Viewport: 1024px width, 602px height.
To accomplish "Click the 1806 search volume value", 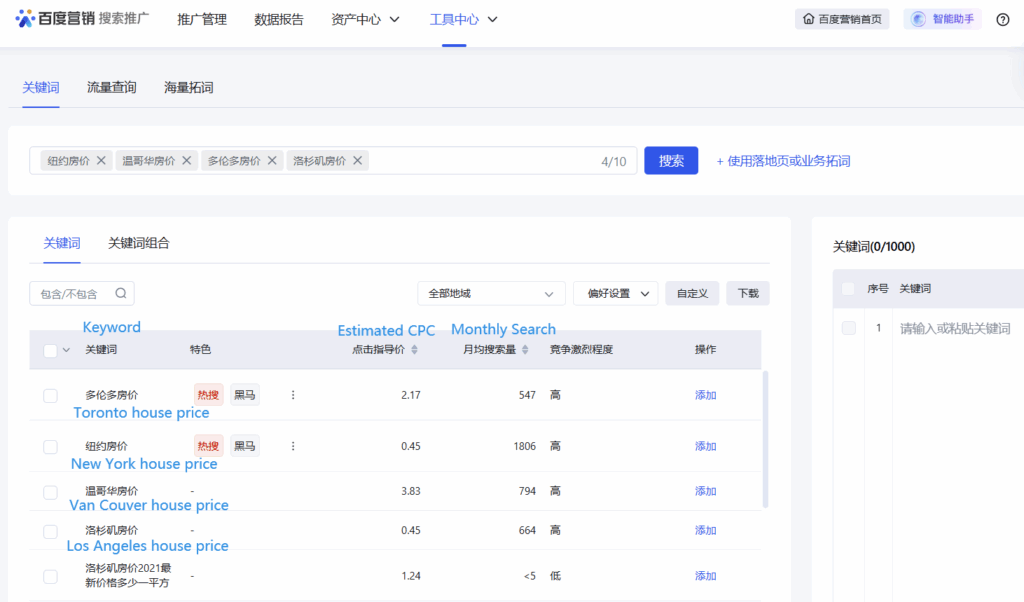I will pos(524,446).
